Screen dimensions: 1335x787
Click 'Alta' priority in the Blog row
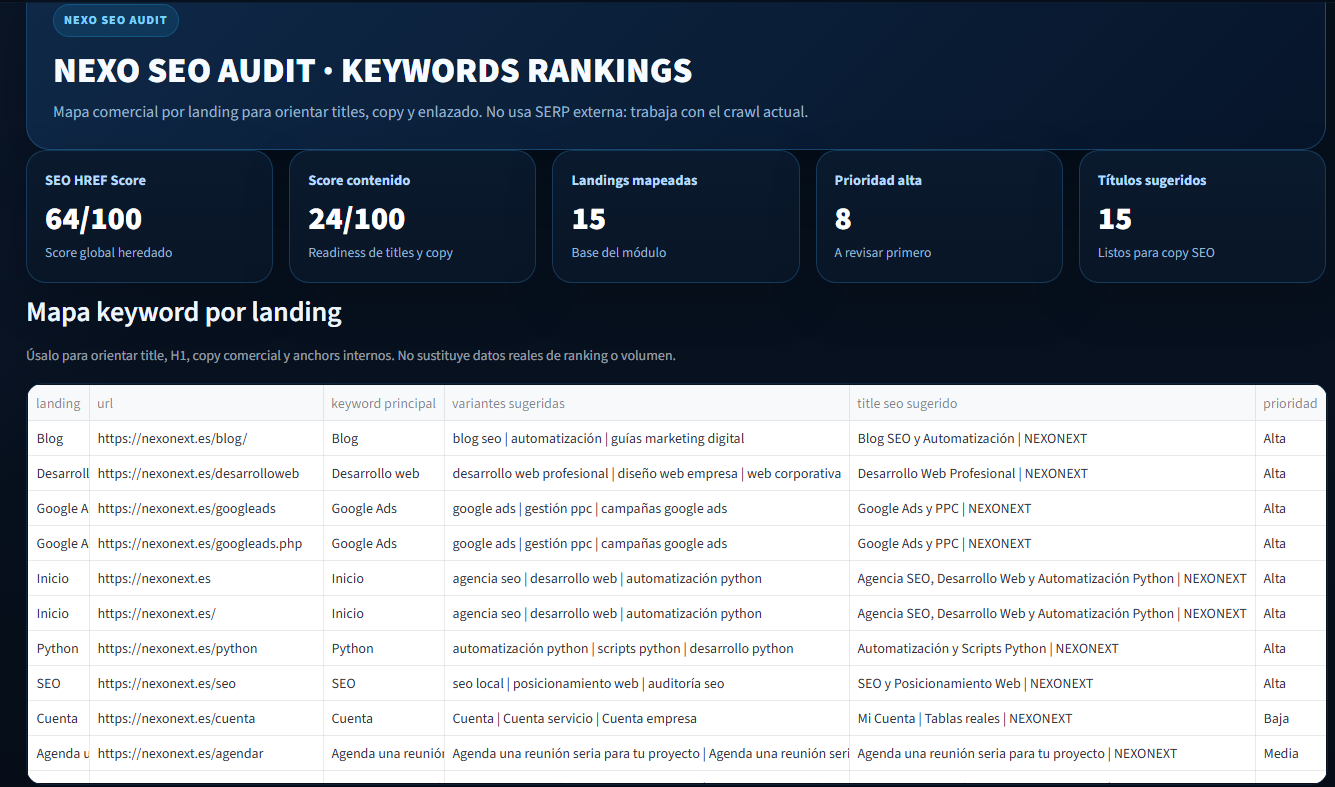(x=1290, y=438)
